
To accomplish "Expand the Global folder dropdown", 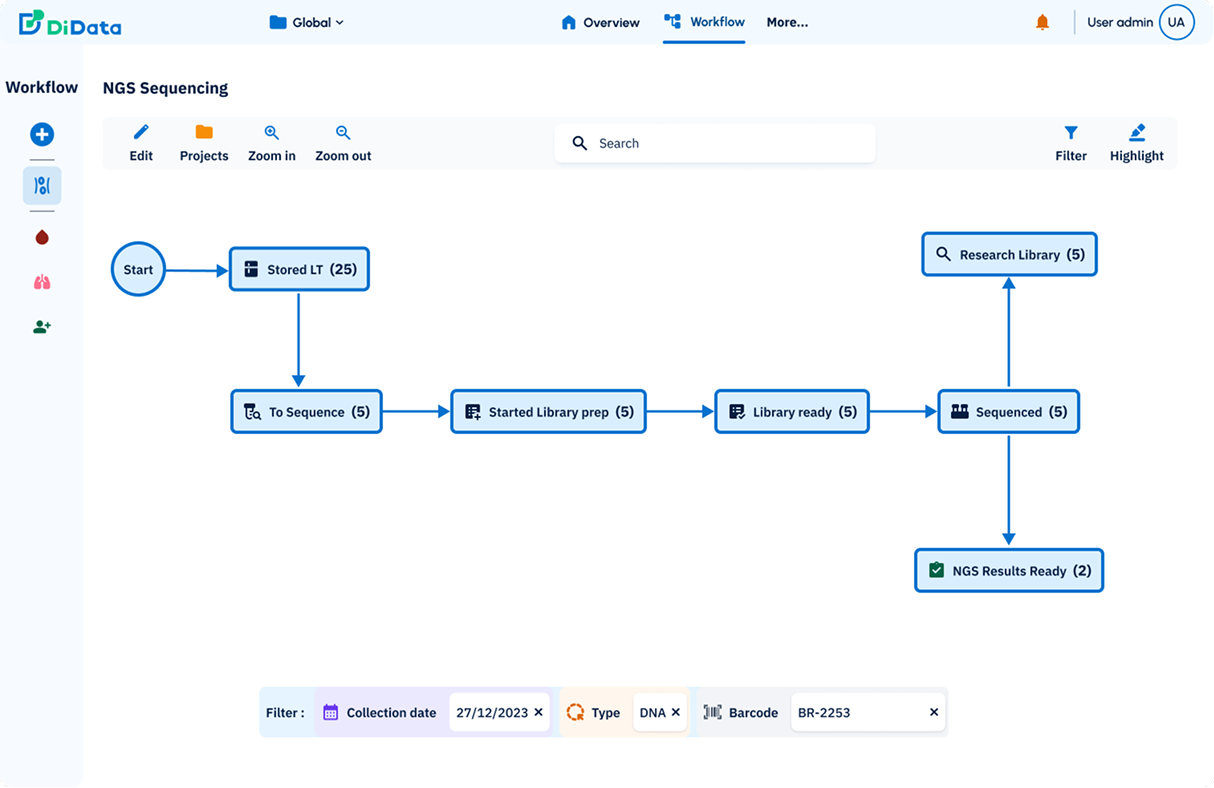I will coord(307,22).
